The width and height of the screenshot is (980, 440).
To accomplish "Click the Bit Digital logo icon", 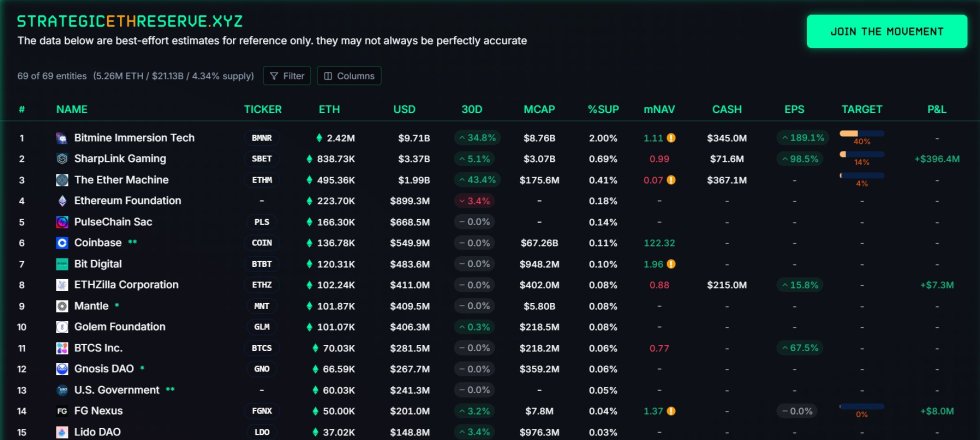I will pyautogui.click(x=62, y=264).
